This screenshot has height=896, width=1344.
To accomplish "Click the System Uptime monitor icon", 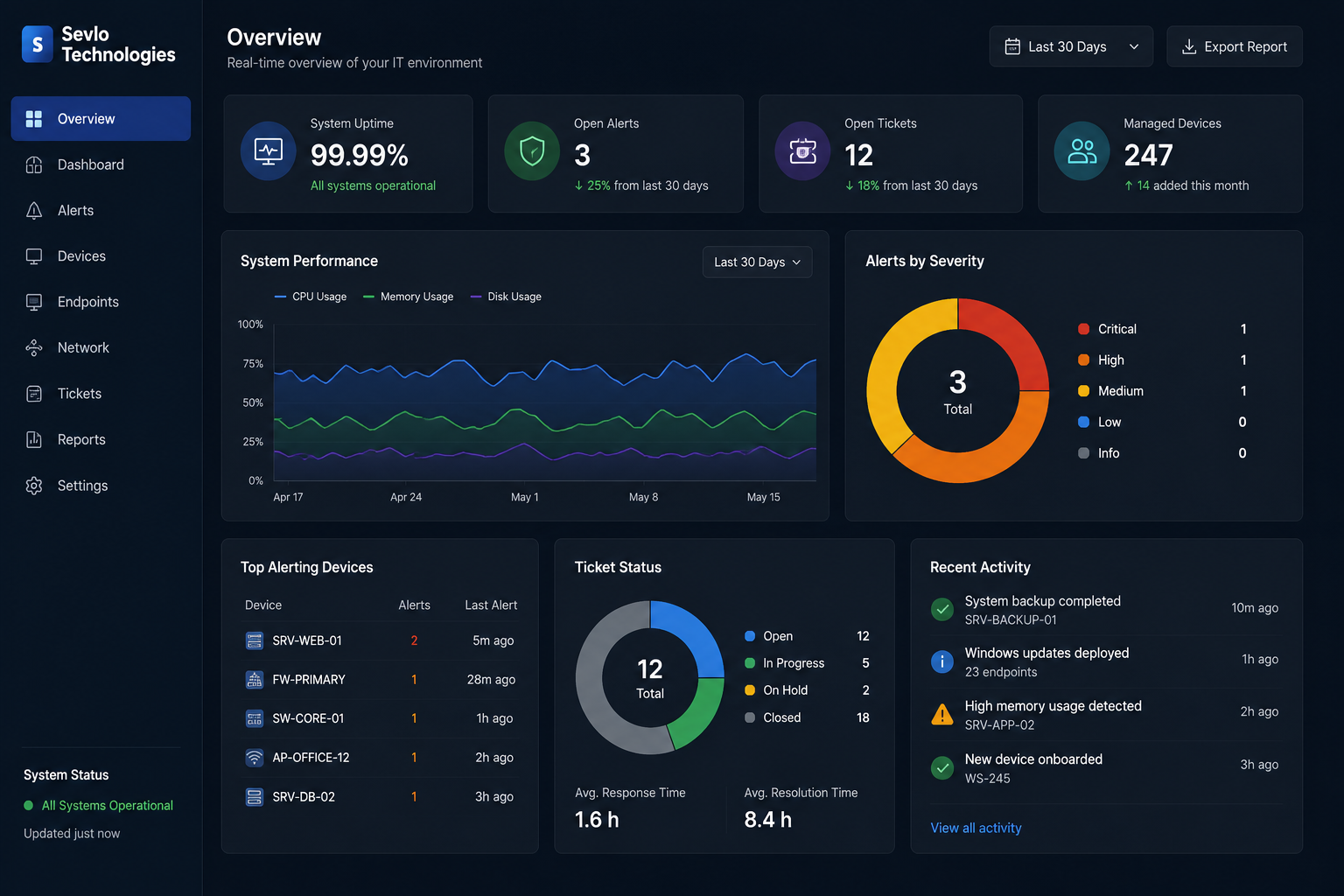I will (x=269, y=151).
